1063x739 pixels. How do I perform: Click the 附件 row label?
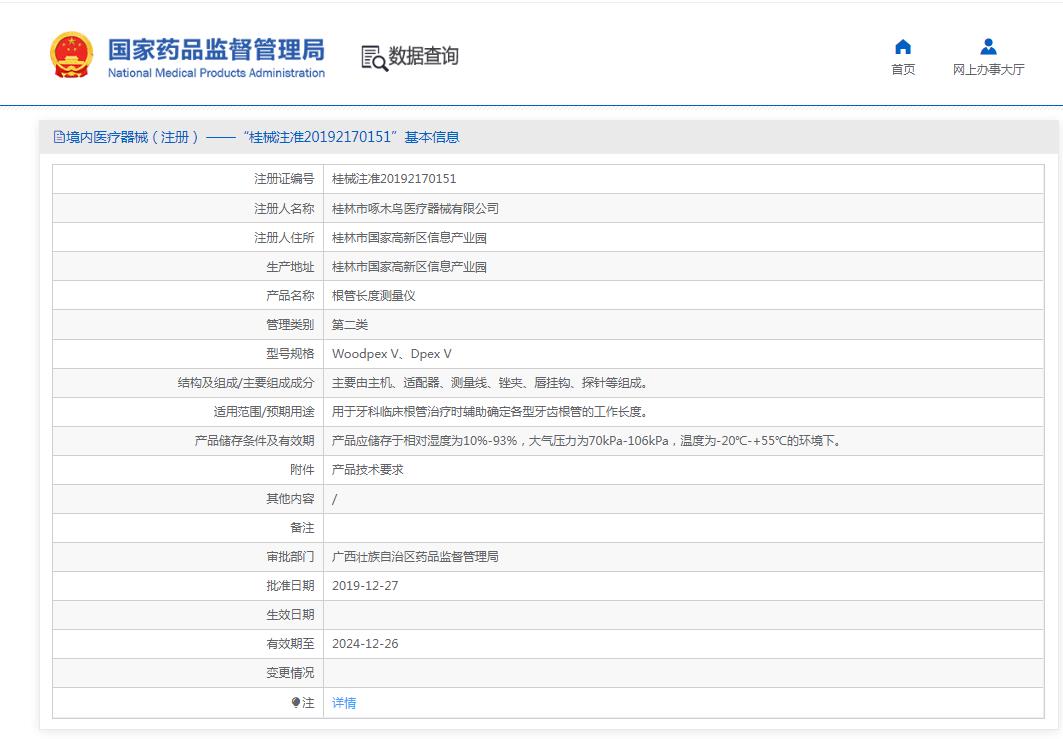point(302,470)
